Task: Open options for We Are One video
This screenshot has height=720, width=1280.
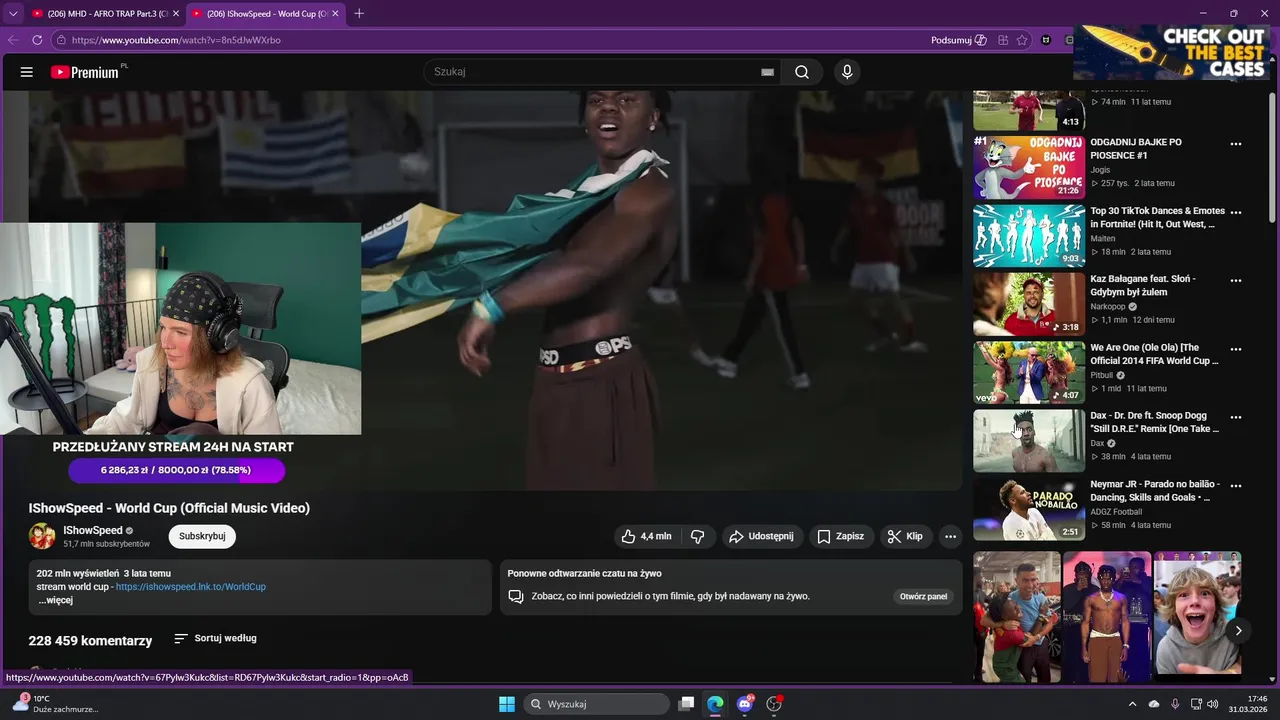Action: (1236, 349)
